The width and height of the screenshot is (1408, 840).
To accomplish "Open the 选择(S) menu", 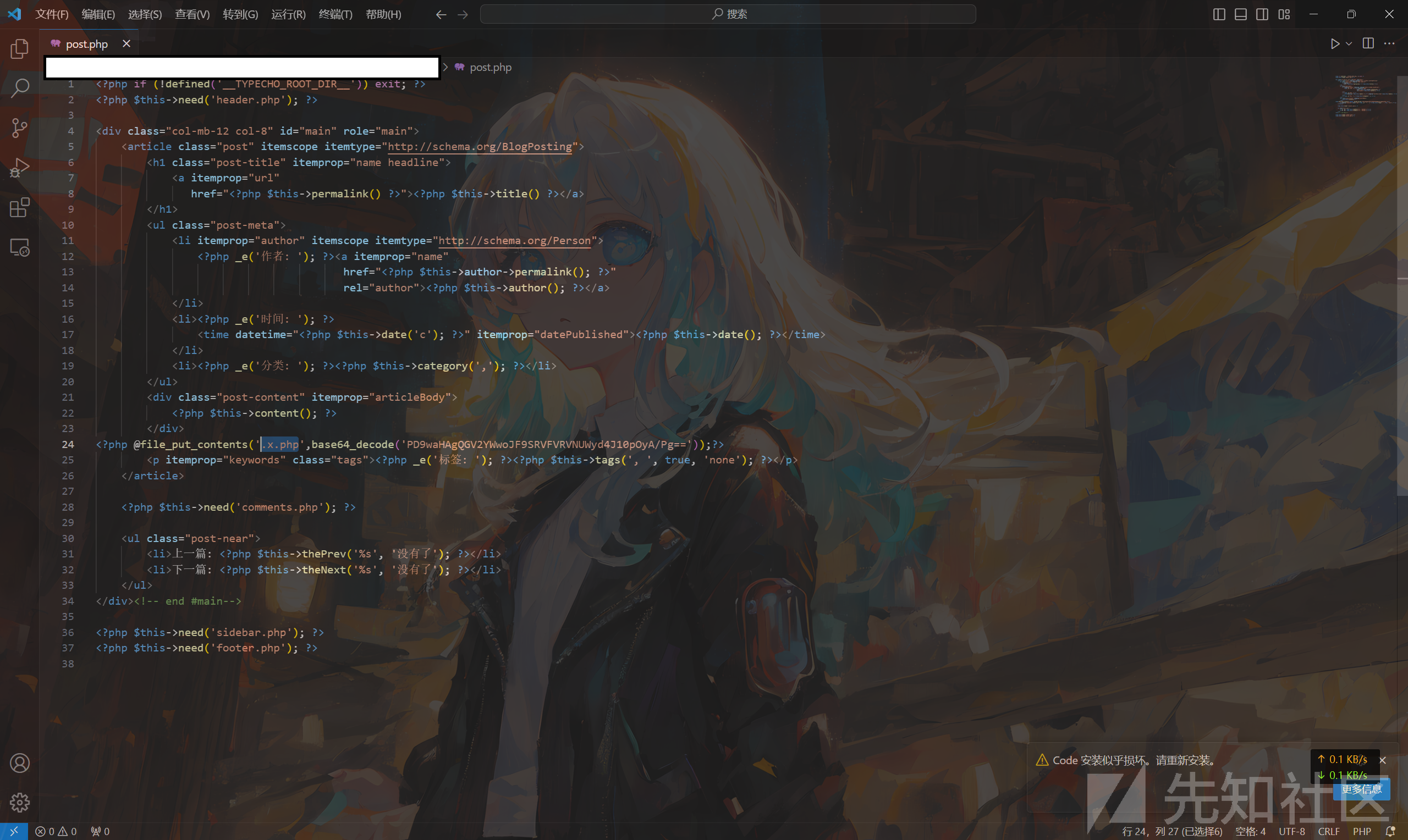I will pos(145,14).
